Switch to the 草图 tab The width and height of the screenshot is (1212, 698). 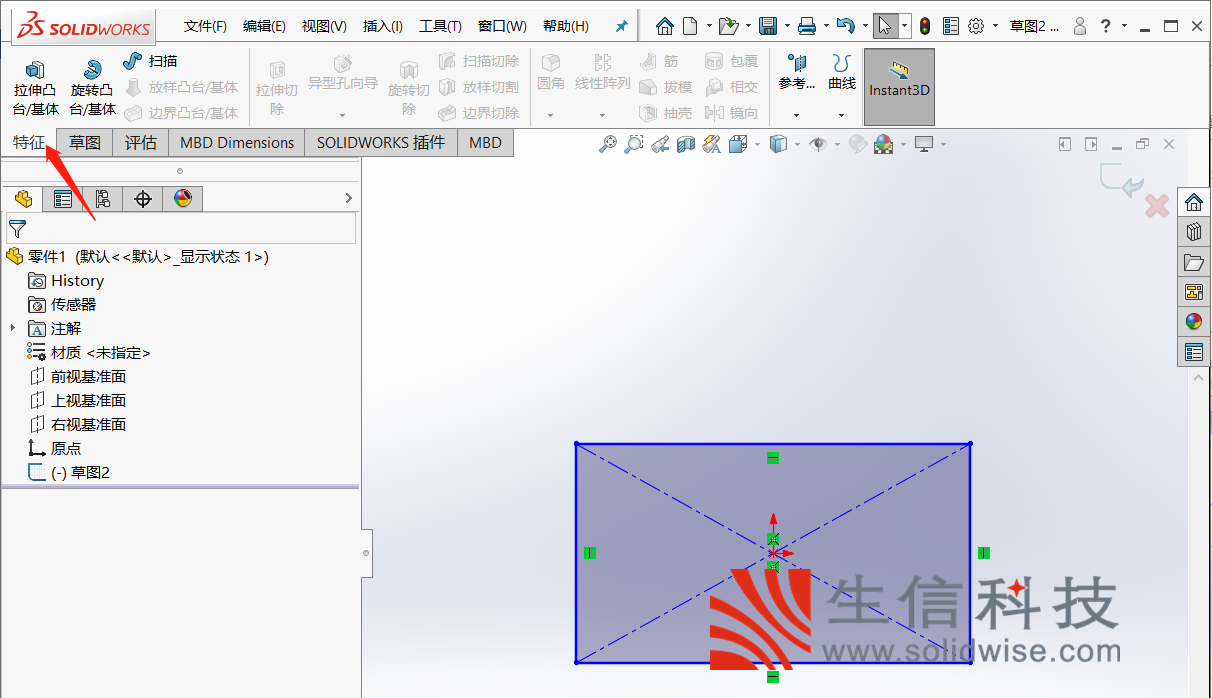pyautogui.click(x=85, y=142)
